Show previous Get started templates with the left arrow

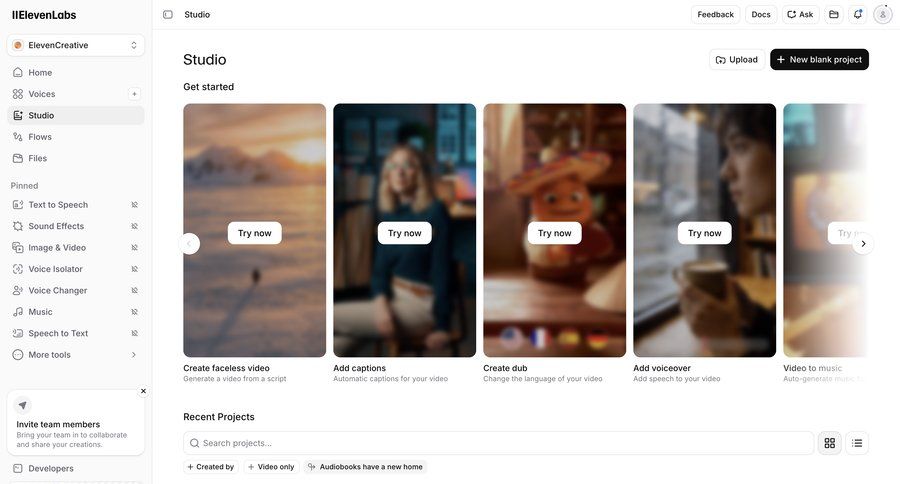click(190, 243)
